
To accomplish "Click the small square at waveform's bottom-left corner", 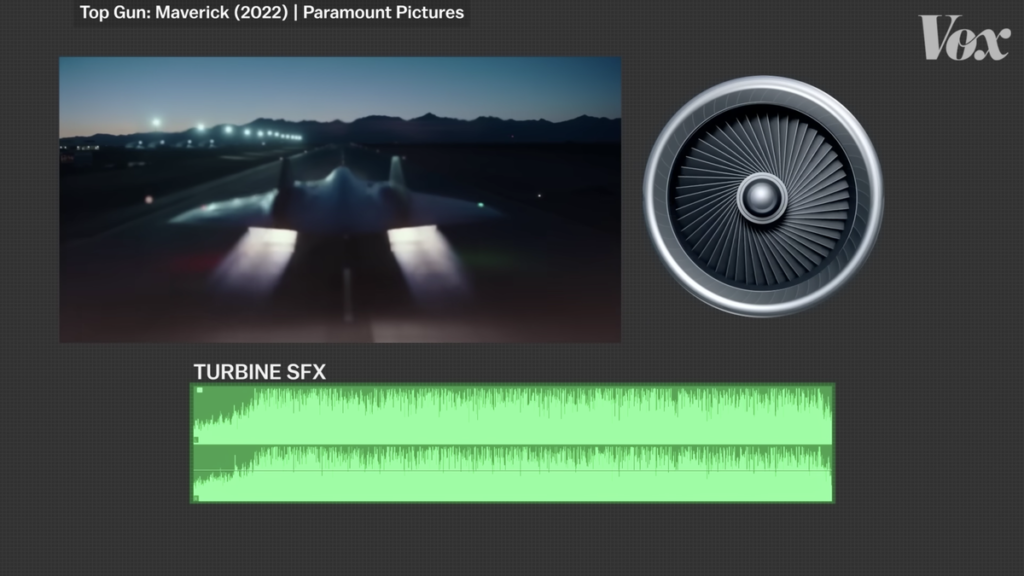I will coord(198,496).
